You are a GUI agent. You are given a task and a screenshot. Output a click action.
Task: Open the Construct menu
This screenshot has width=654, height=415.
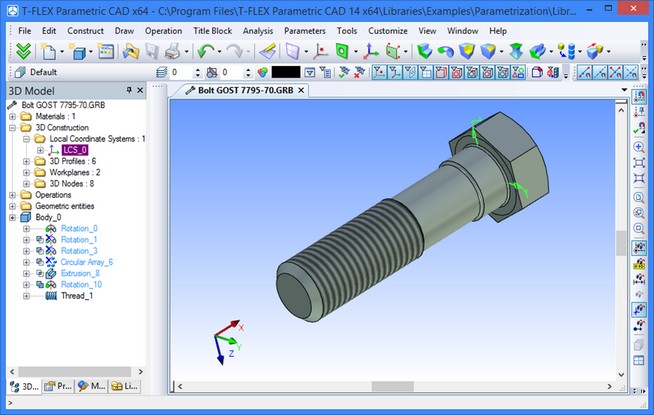pyautogui.click(x=86, y=31)
